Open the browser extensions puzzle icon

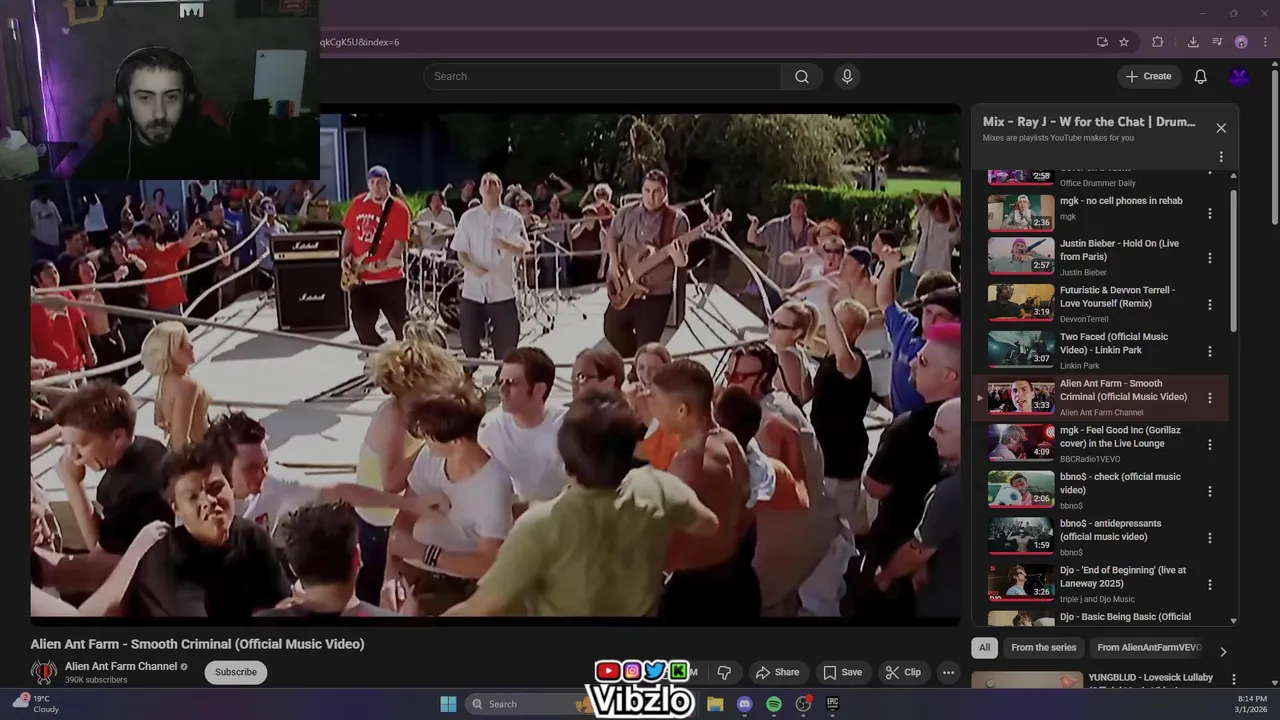(x=1157, y=42)
